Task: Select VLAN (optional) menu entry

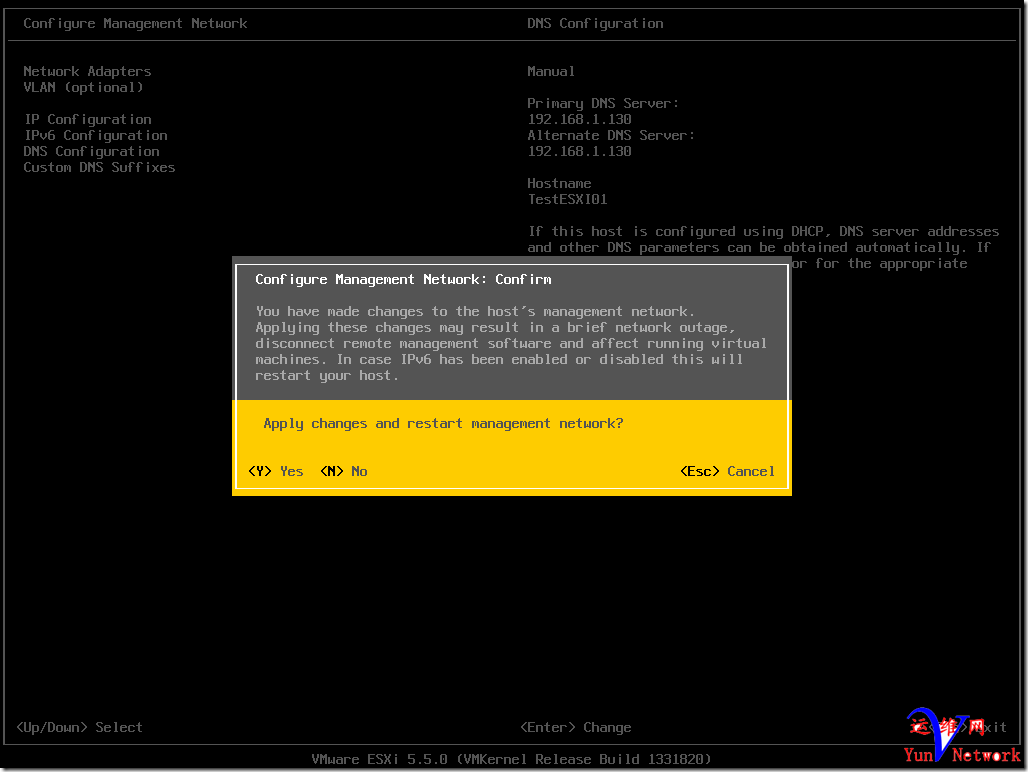Action: 83,87
